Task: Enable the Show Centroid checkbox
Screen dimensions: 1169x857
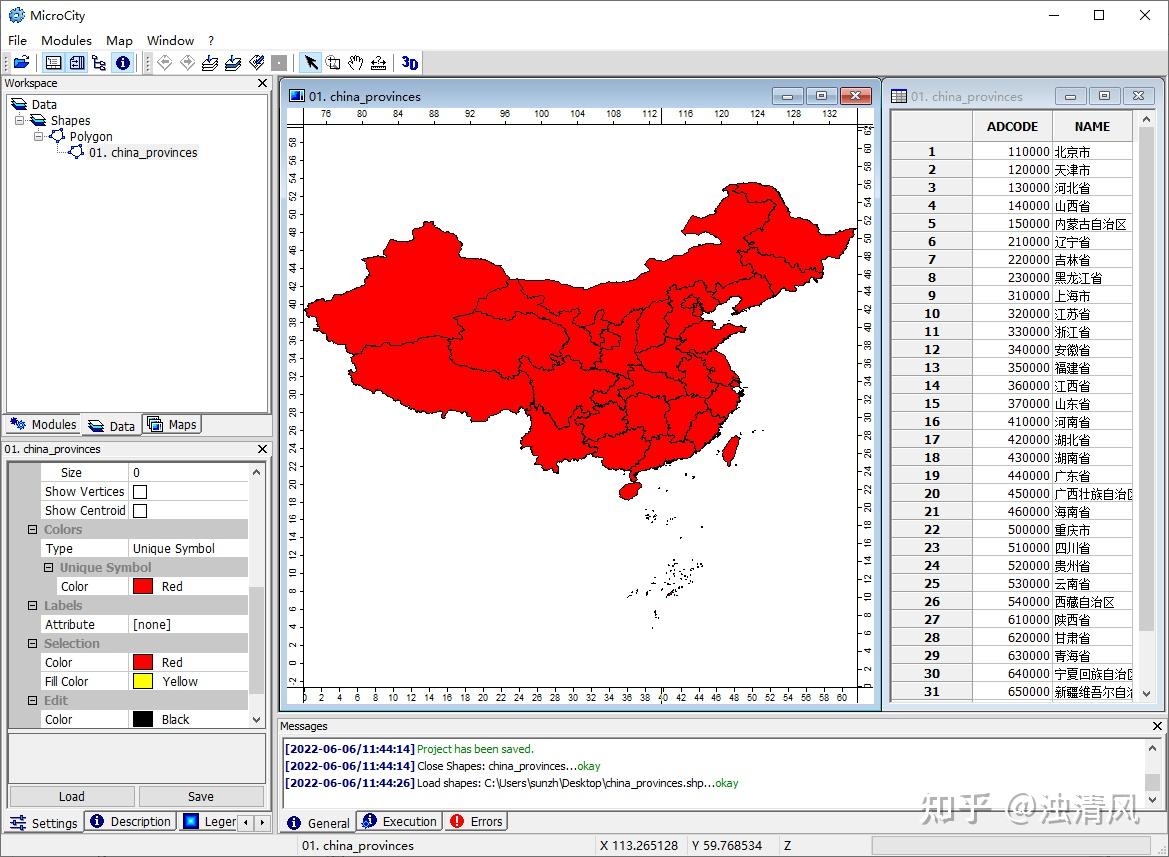Action: [x=139, y=510]
